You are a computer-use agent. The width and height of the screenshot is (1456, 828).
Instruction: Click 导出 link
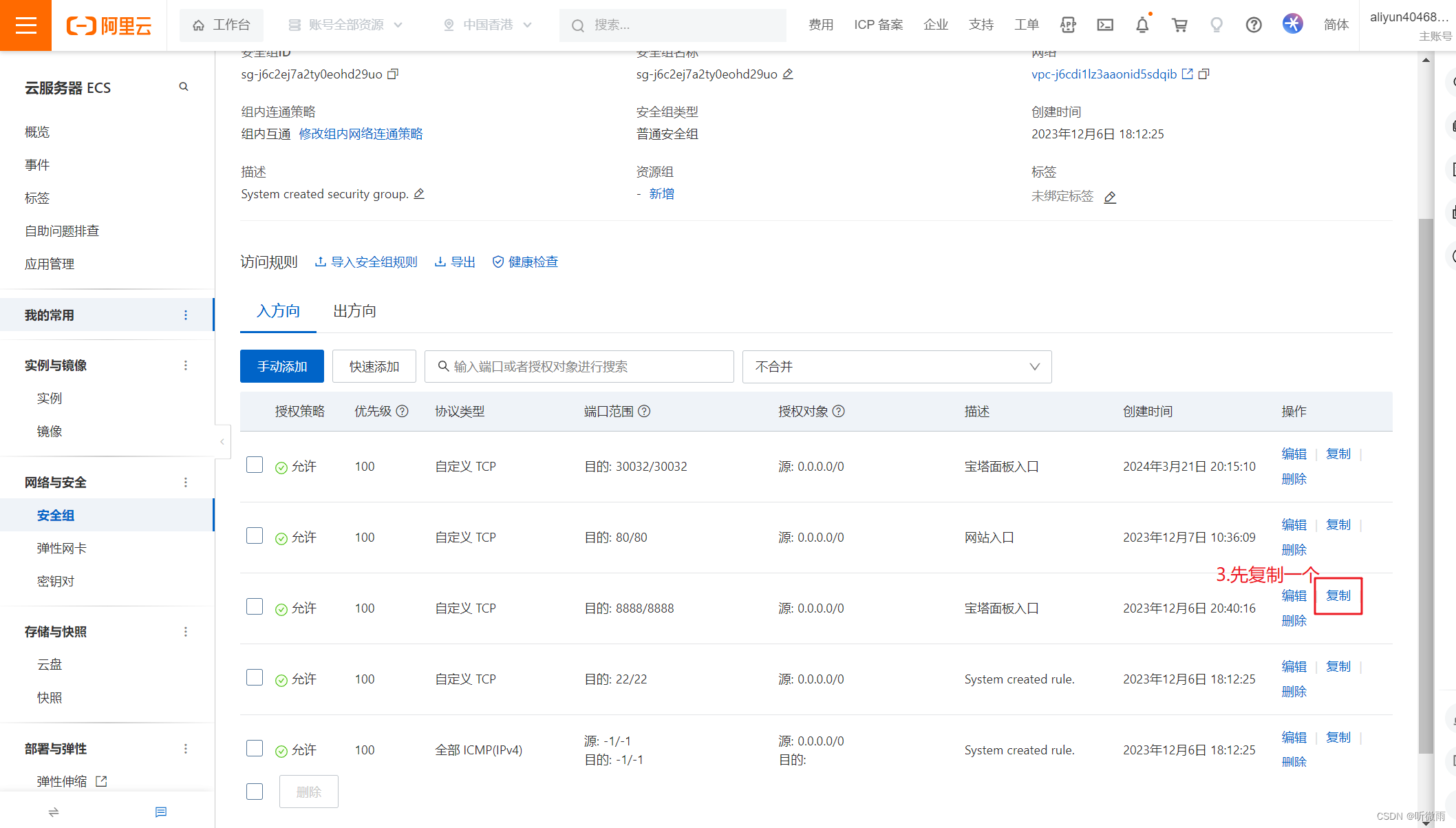tap(455, 262)
